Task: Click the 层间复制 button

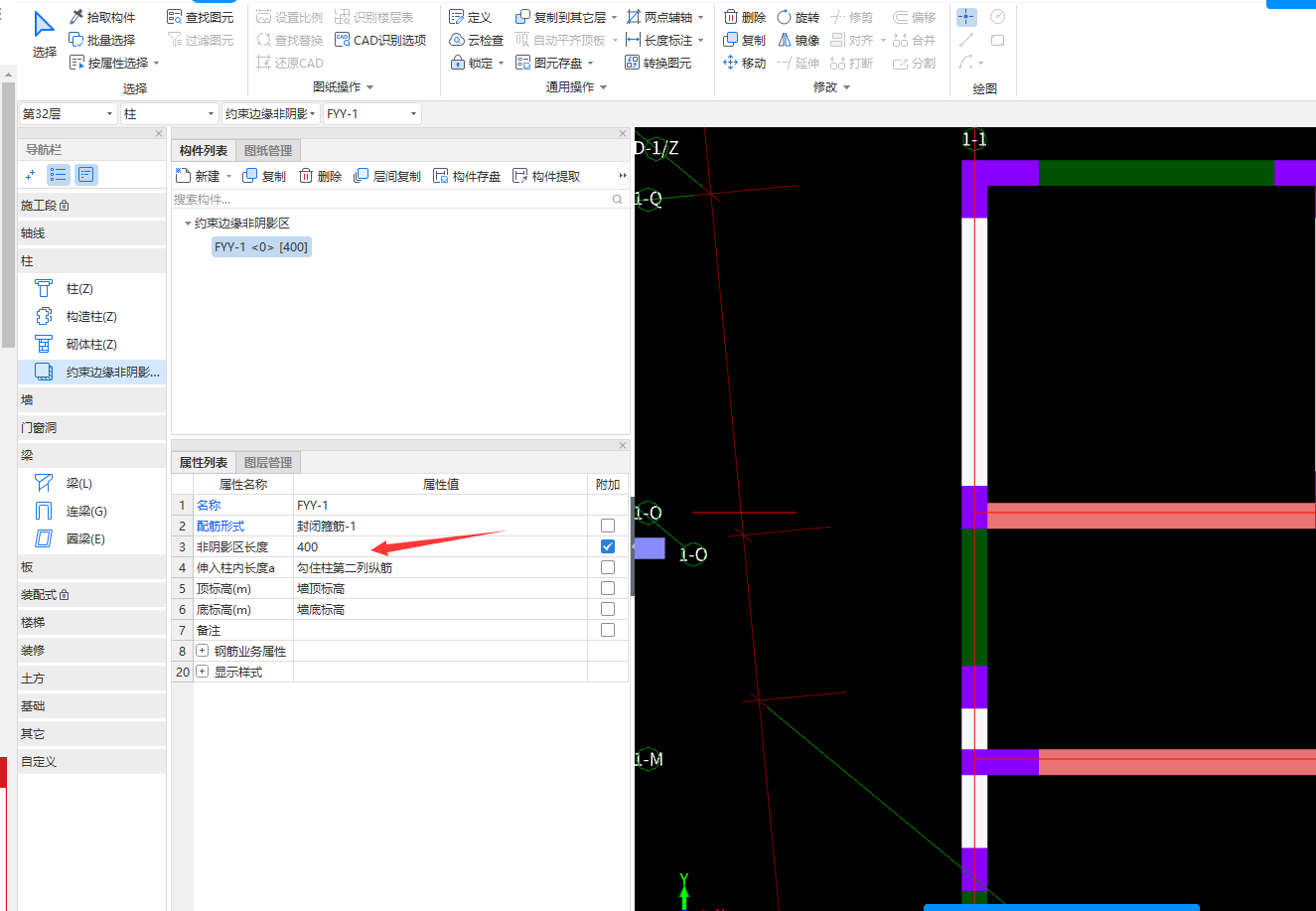Action: point(387,176)
